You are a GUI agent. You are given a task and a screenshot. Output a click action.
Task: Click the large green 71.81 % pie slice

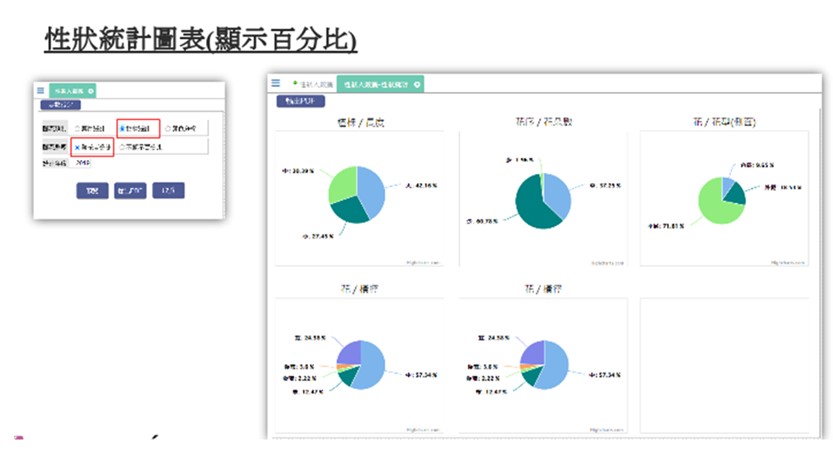(x=715, y=207)
